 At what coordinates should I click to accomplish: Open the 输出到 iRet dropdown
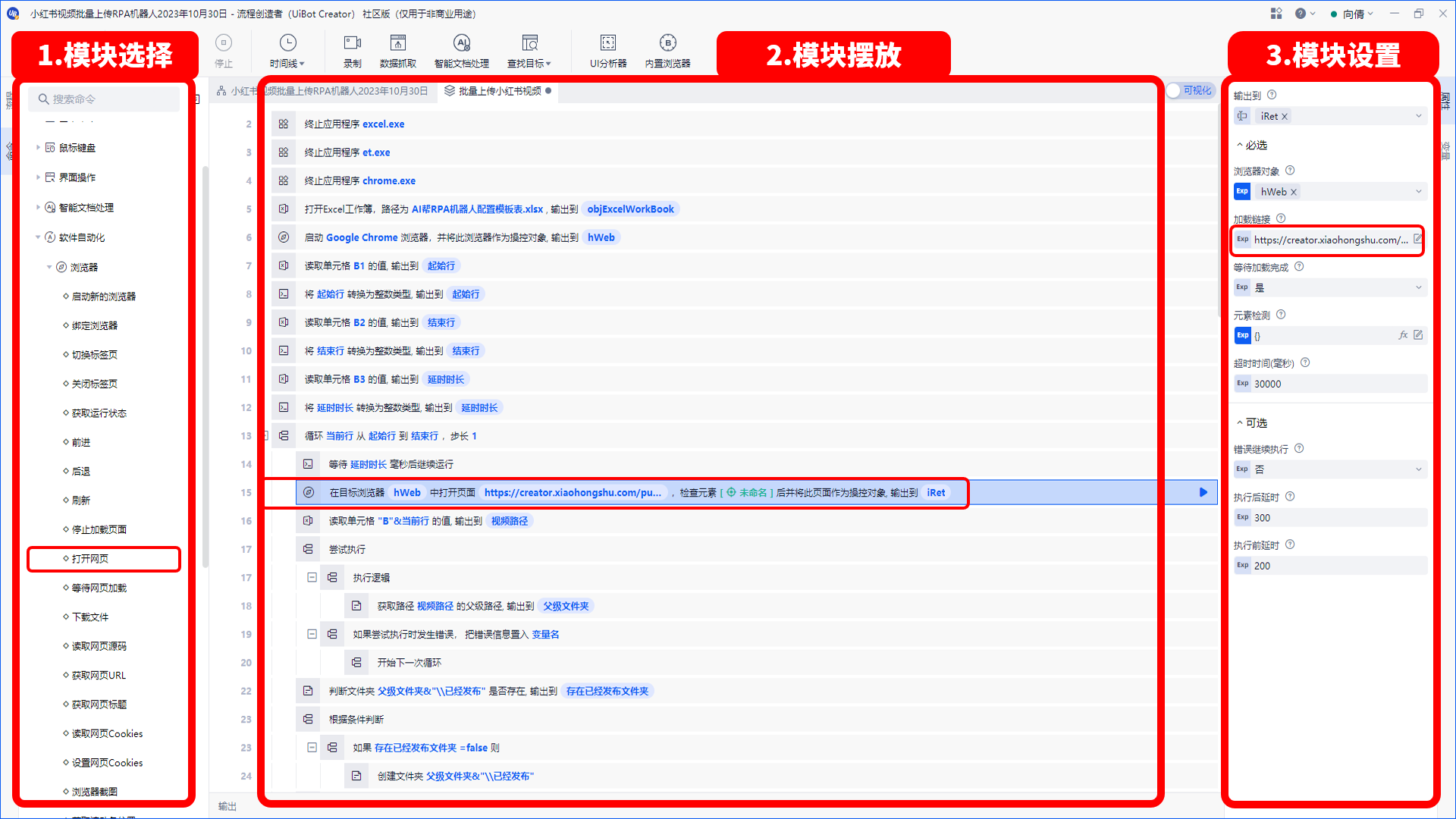coord(1419,116)
